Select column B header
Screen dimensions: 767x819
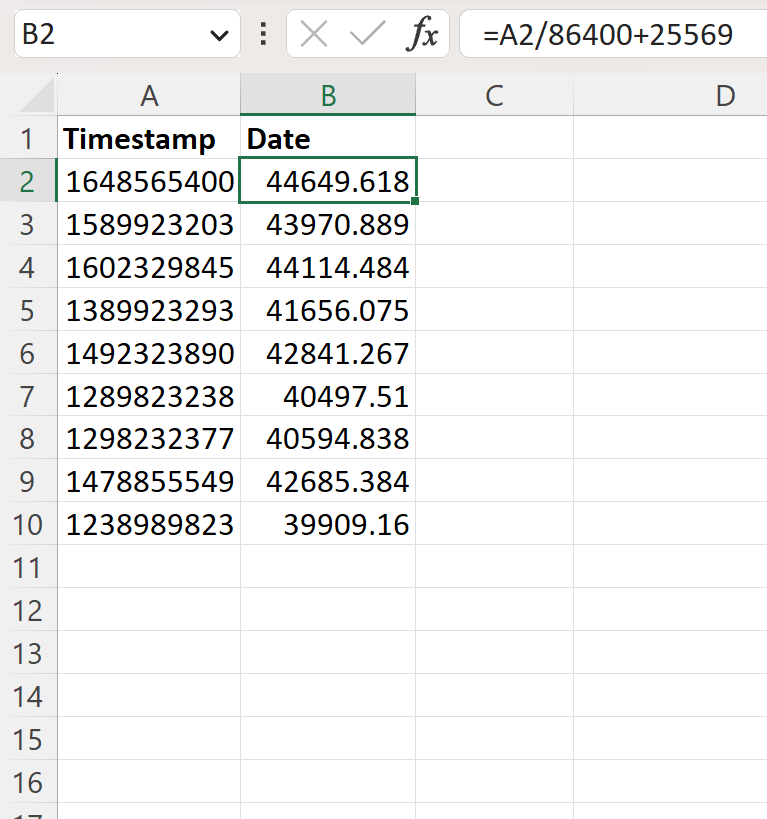pyautogui.click(x=328, y=96)
